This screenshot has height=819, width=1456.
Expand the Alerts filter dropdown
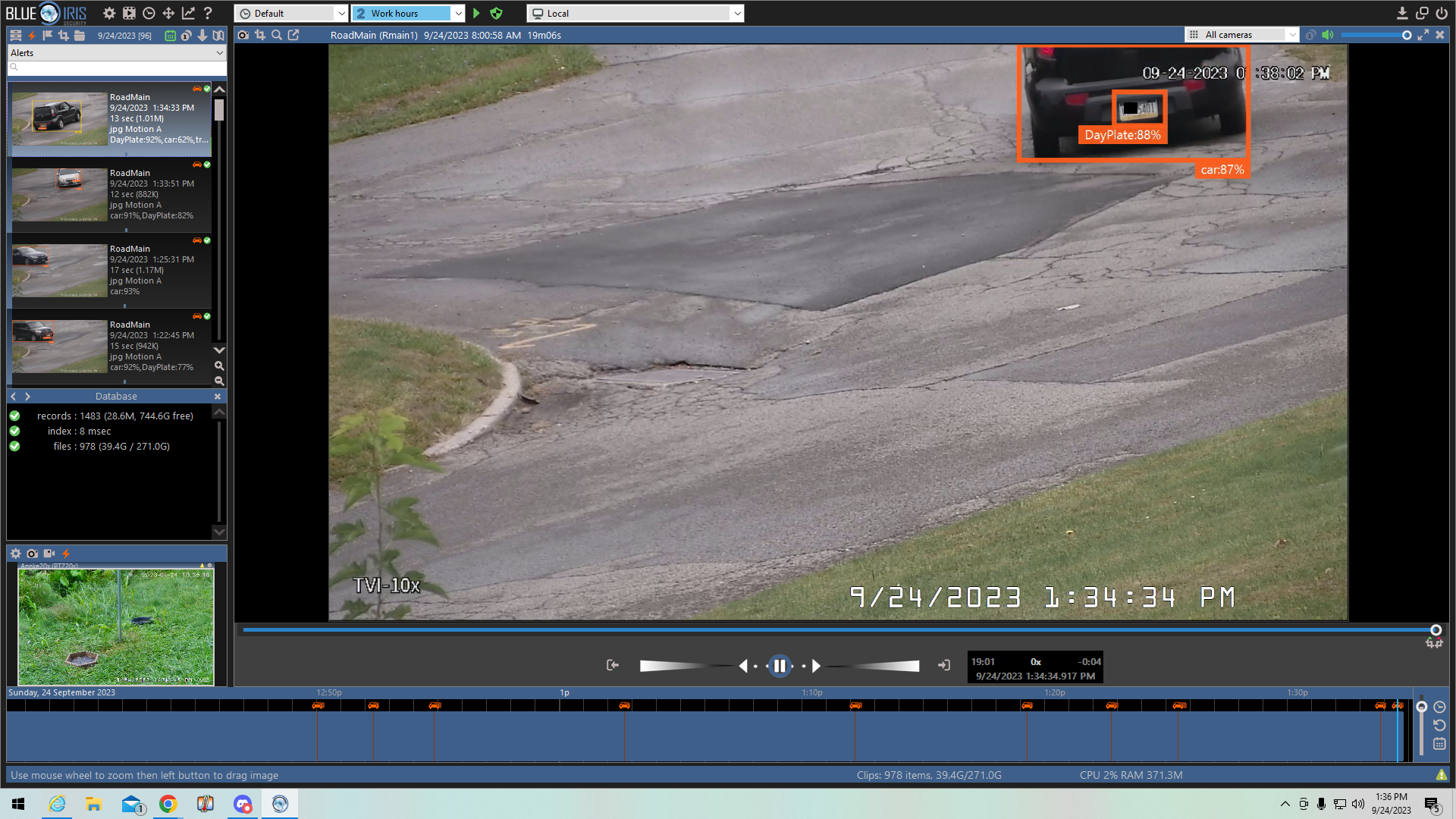(117, 53)
